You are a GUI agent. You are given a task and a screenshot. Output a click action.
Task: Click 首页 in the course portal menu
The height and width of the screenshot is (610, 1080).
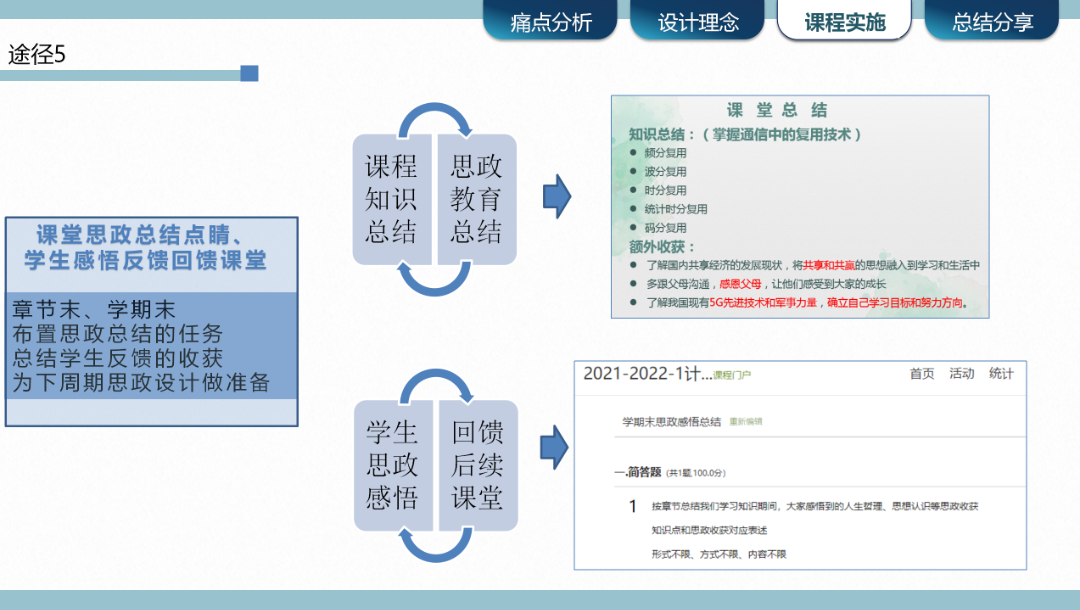click(920, 374)
